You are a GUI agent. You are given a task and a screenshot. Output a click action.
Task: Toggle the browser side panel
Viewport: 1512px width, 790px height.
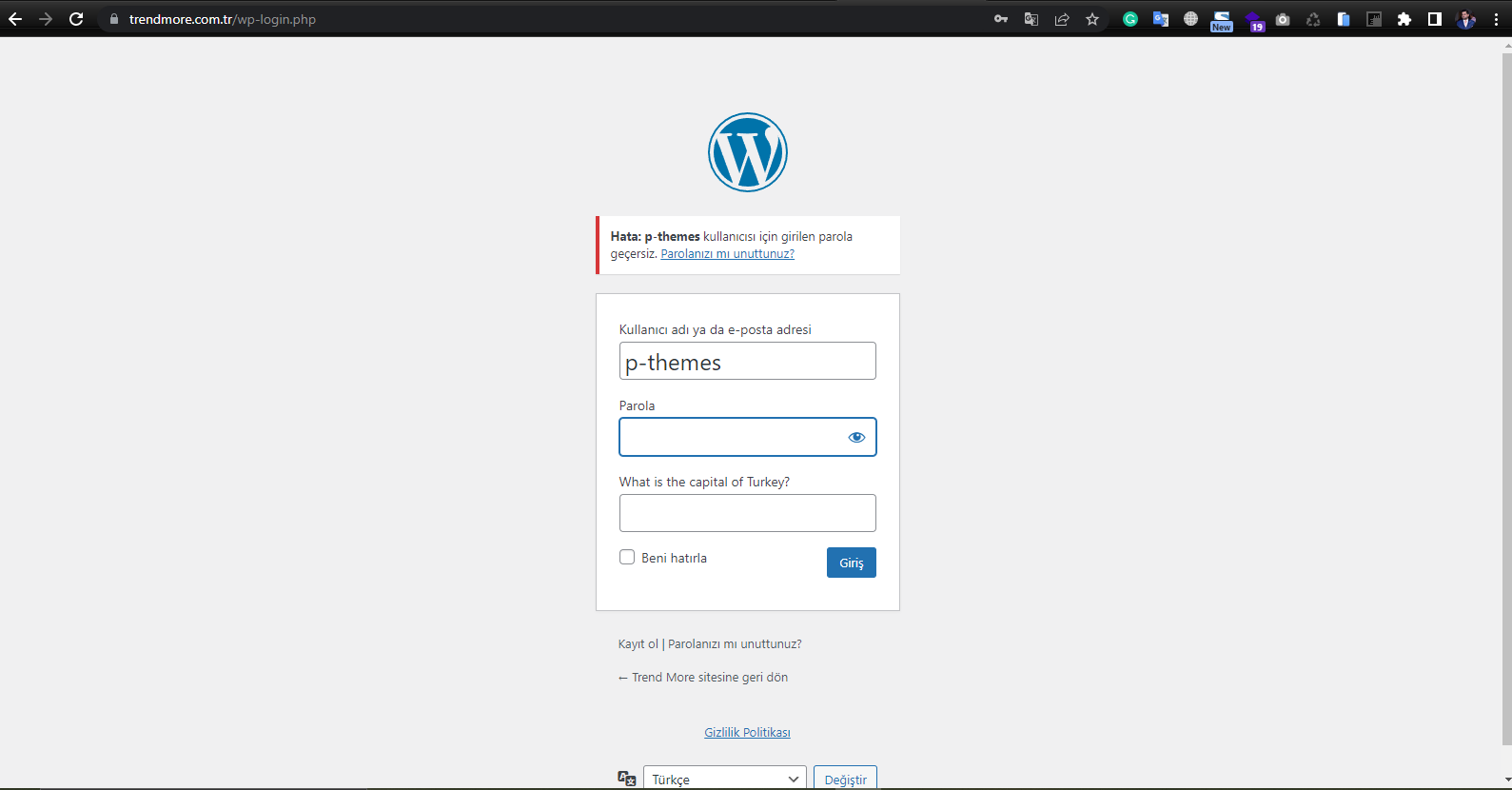pos(1435,19)
